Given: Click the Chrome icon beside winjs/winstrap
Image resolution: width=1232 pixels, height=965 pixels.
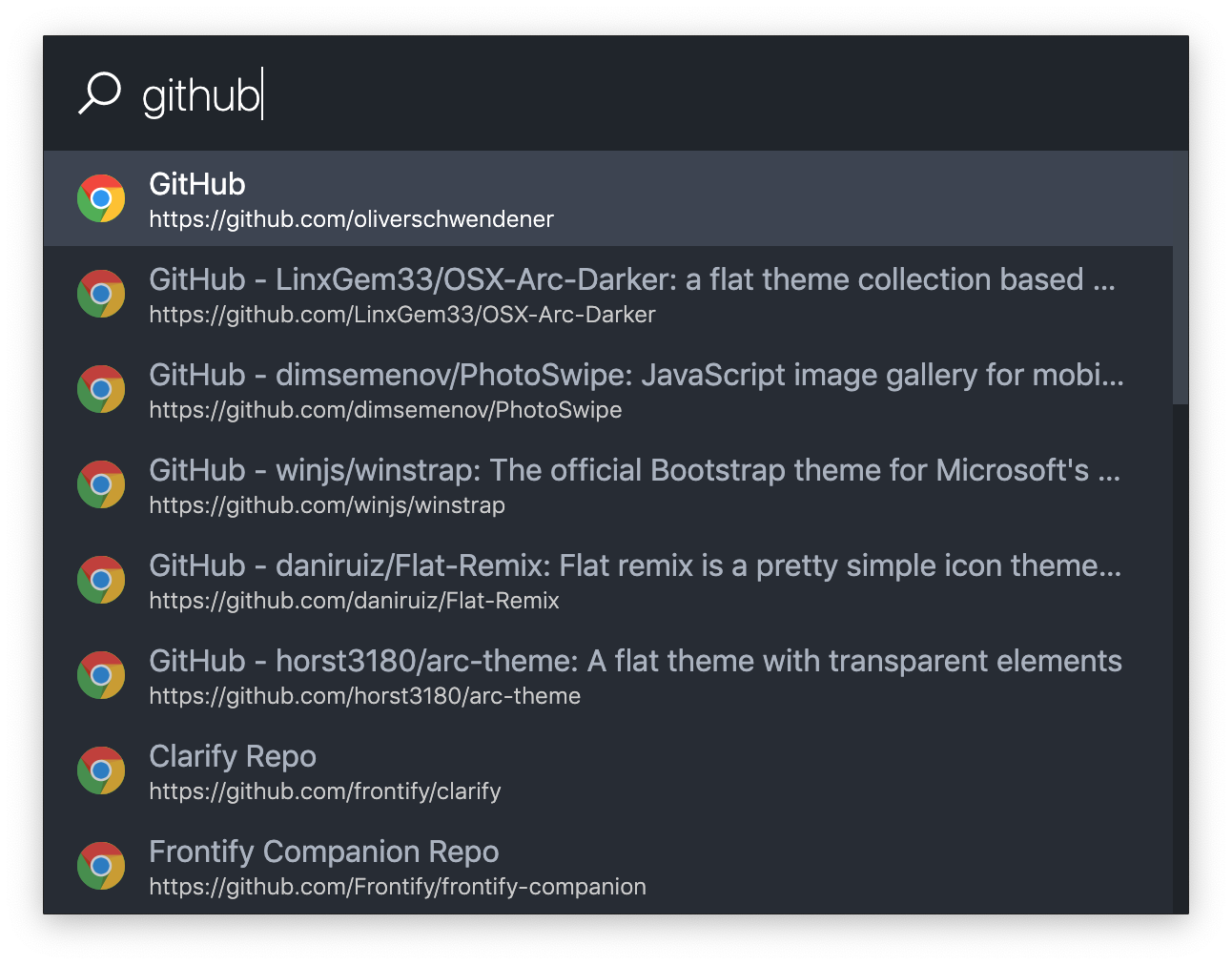Looking at the screenshot, I should point(101,484).
